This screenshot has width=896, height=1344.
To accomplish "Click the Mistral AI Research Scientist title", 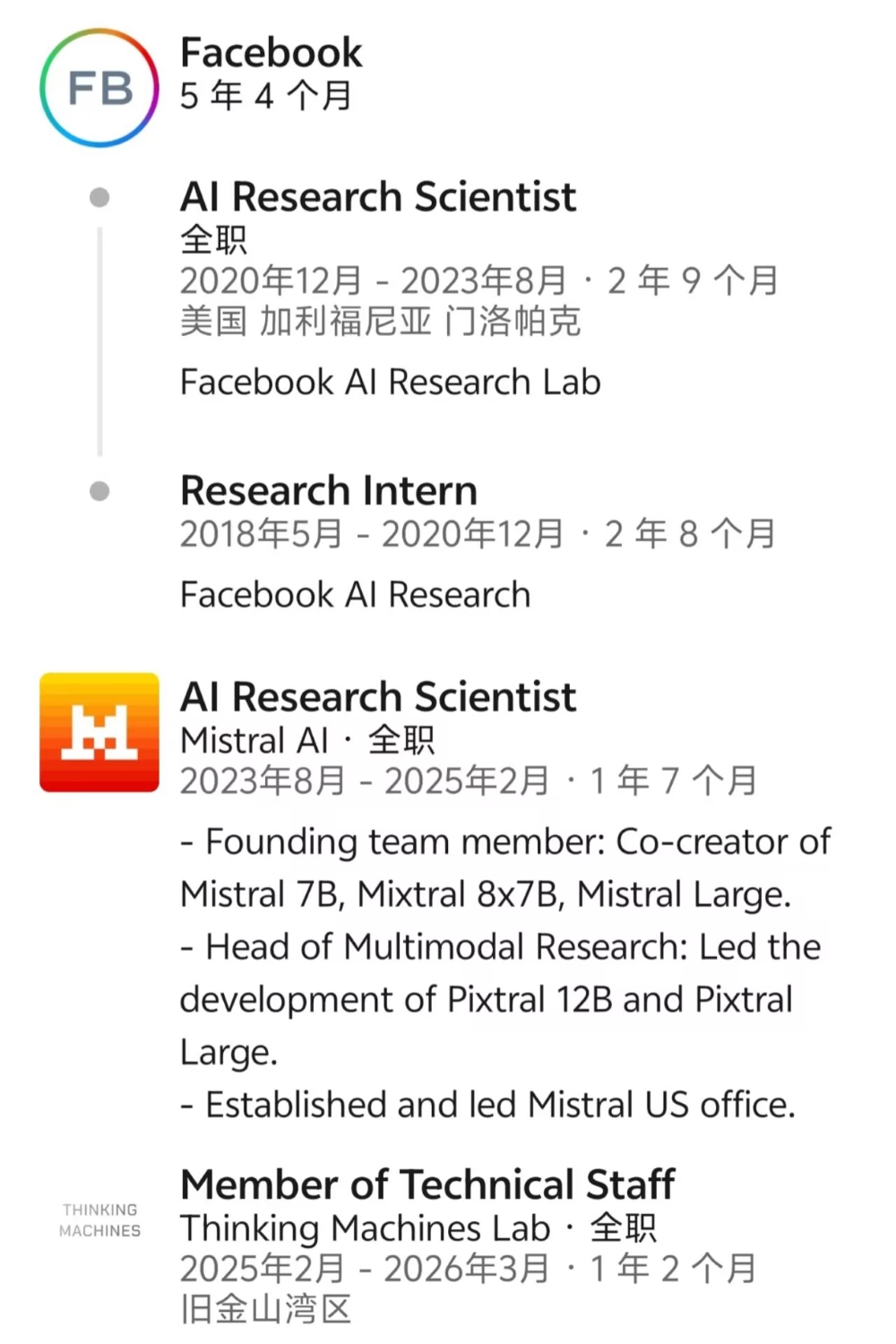I will tap(377, 696).
